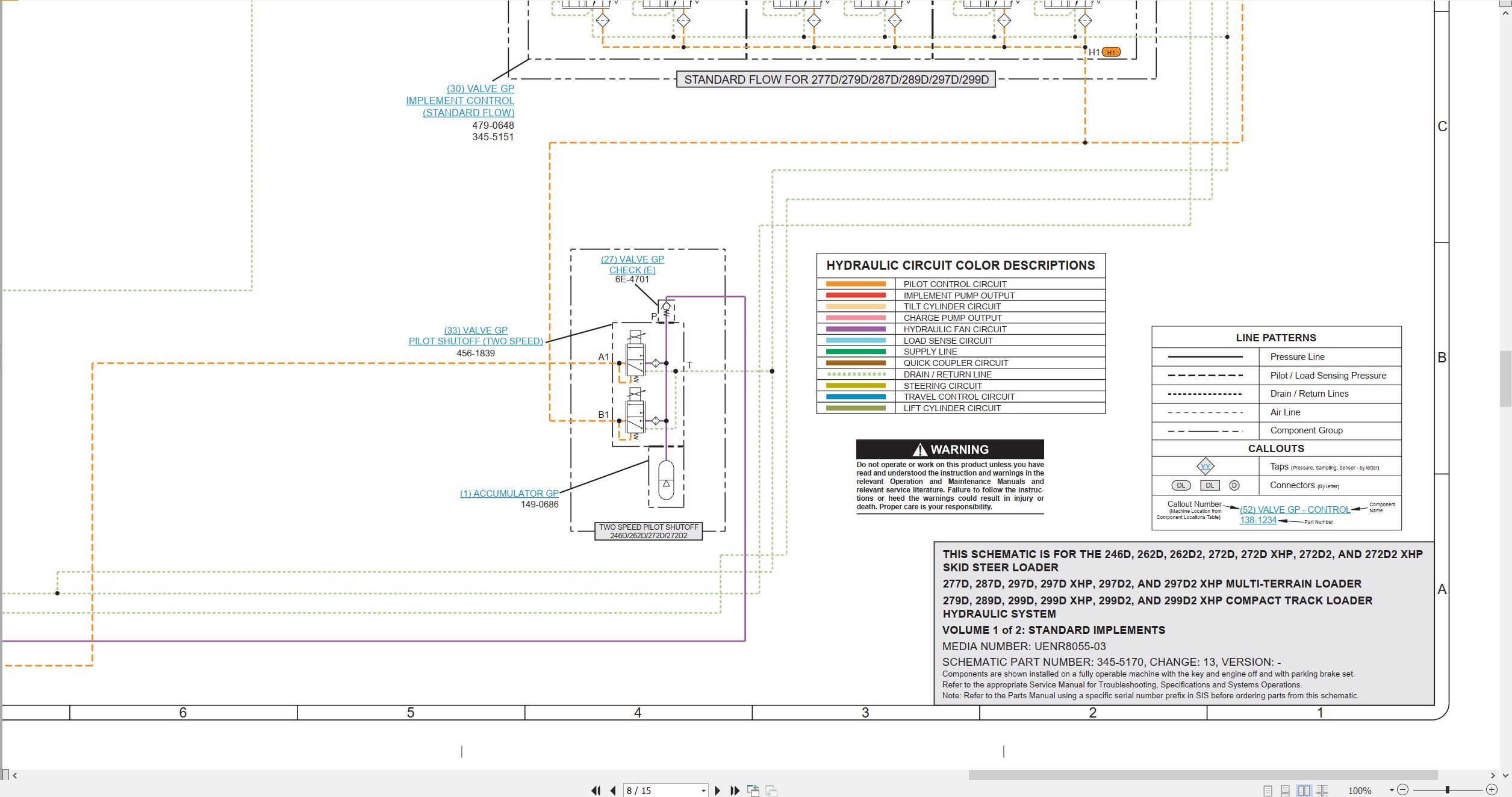
Task: Open the zoom percentage dropdown
Action: pyautogui.click(x=1392, y=790)
